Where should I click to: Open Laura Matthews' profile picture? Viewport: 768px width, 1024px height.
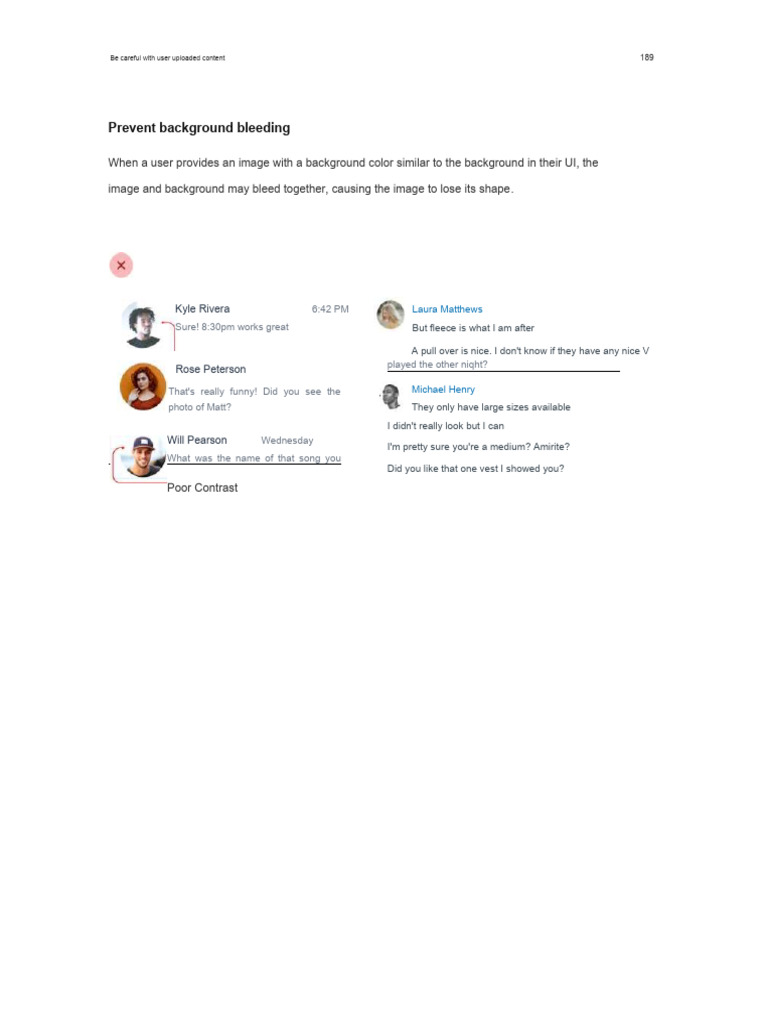coord(391,315)
